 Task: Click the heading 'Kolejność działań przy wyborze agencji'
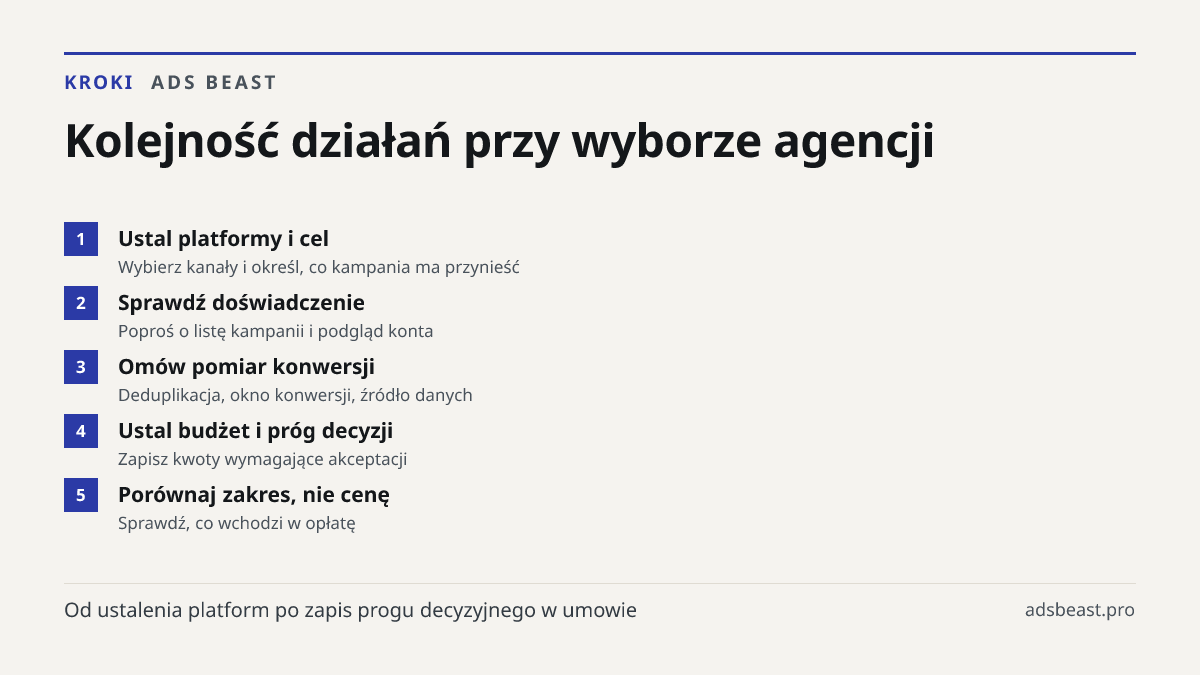499,141
